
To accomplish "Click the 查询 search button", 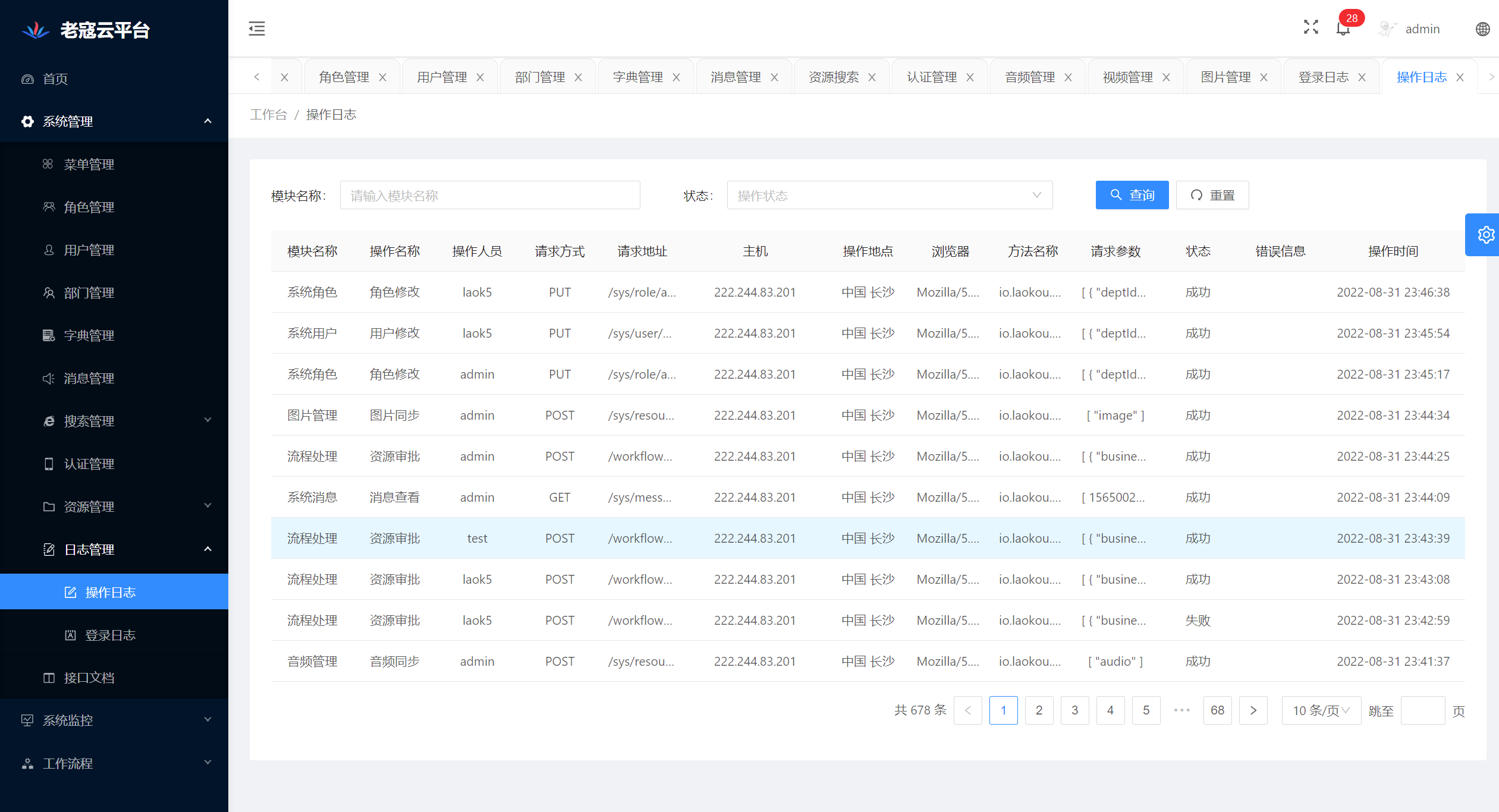I will 1132,195.
